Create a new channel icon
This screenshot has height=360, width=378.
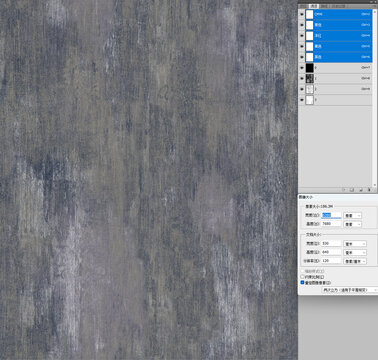(x=361, y=190)
